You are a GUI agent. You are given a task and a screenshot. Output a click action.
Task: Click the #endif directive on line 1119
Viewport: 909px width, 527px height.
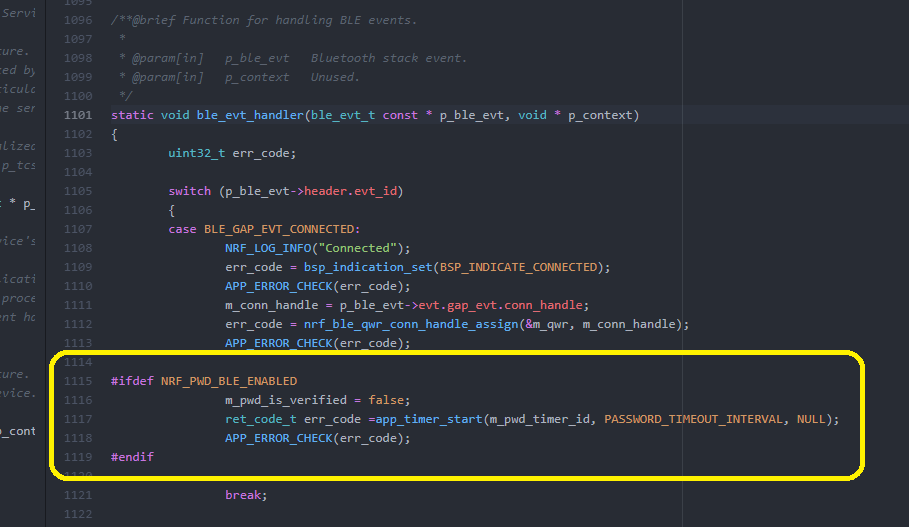click(132, 457)
